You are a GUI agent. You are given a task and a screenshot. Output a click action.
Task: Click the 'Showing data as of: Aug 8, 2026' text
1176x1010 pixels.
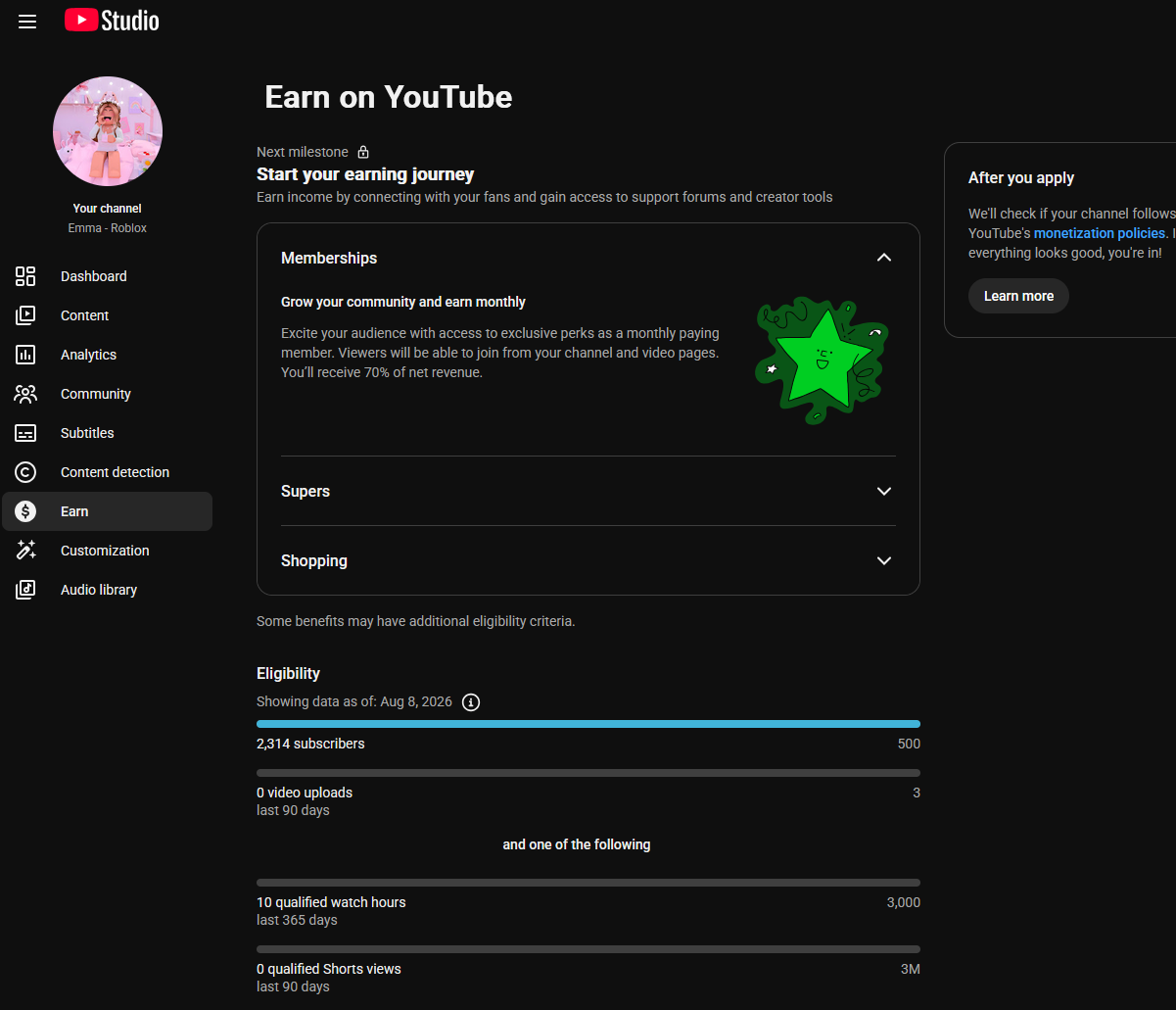354,701
